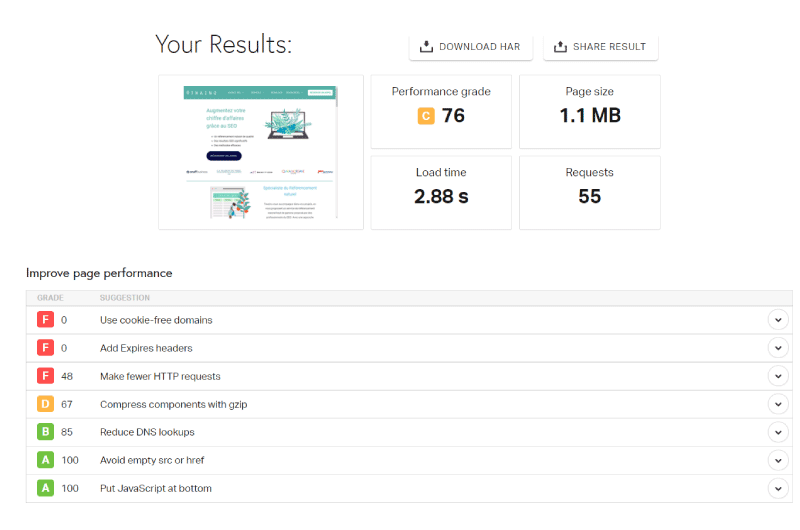
Task: Expand the Use cookie-free domains suggestion
Action: (778, 320)
